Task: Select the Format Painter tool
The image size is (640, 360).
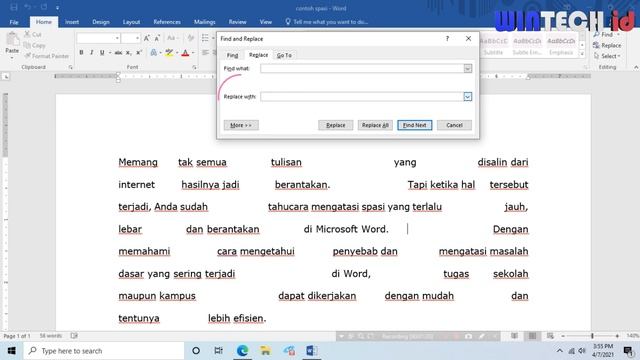Action: [x=47, y=56]
